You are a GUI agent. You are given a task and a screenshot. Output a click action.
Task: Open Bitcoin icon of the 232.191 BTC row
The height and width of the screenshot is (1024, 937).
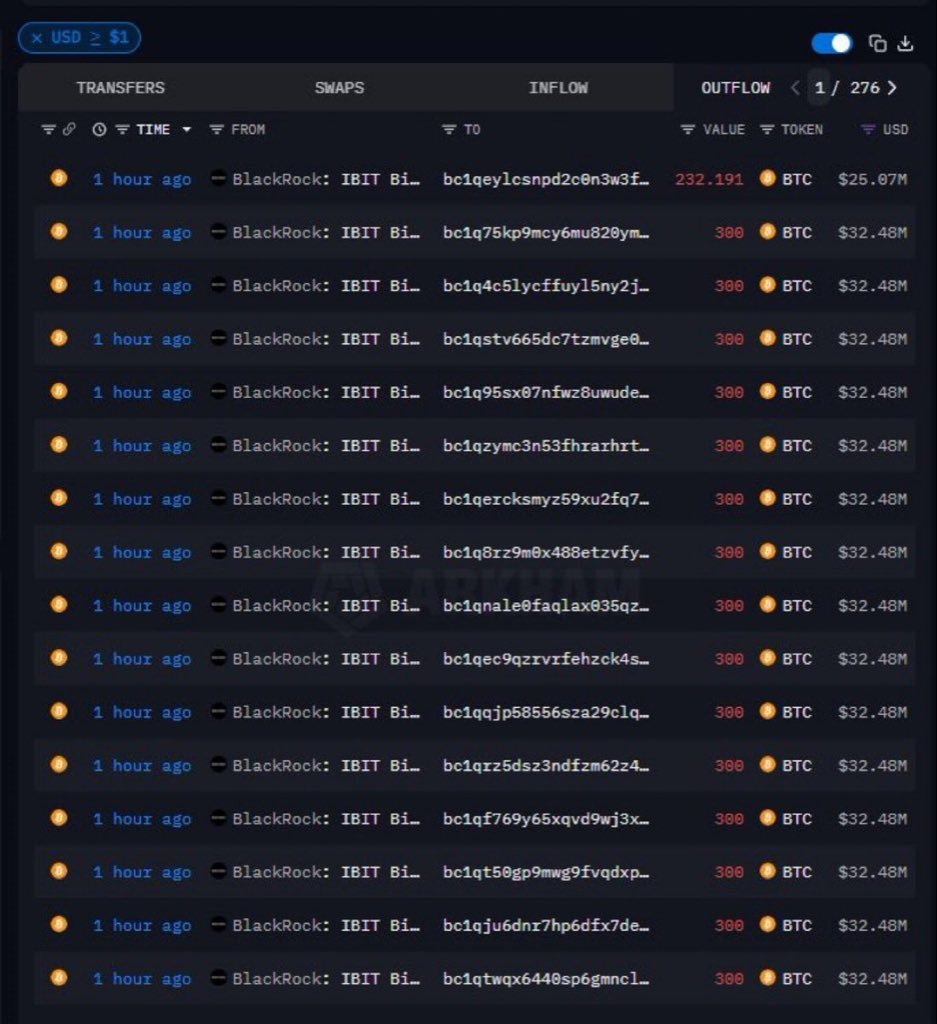(x=59, y=178)
